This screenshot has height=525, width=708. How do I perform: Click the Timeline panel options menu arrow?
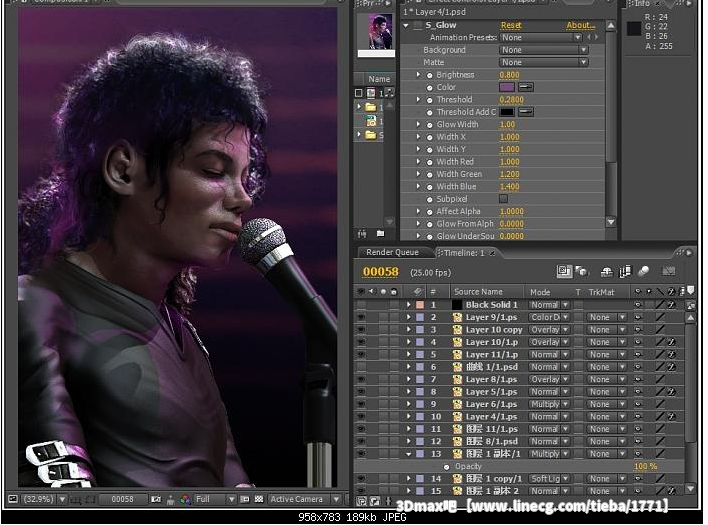coord(689,253)
